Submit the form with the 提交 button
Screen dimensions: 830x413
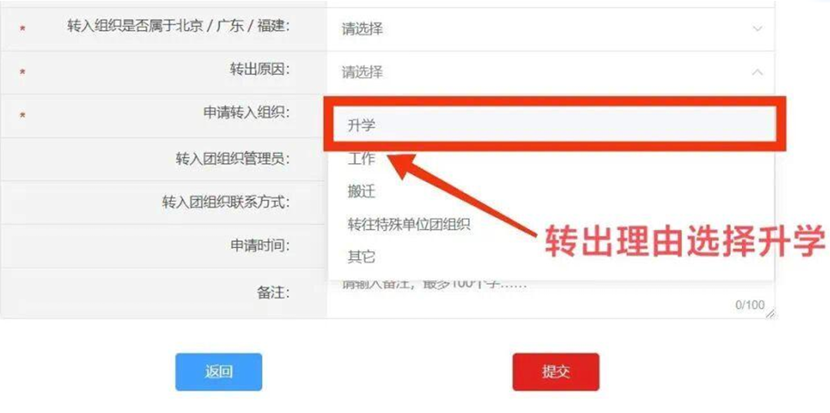556,372
